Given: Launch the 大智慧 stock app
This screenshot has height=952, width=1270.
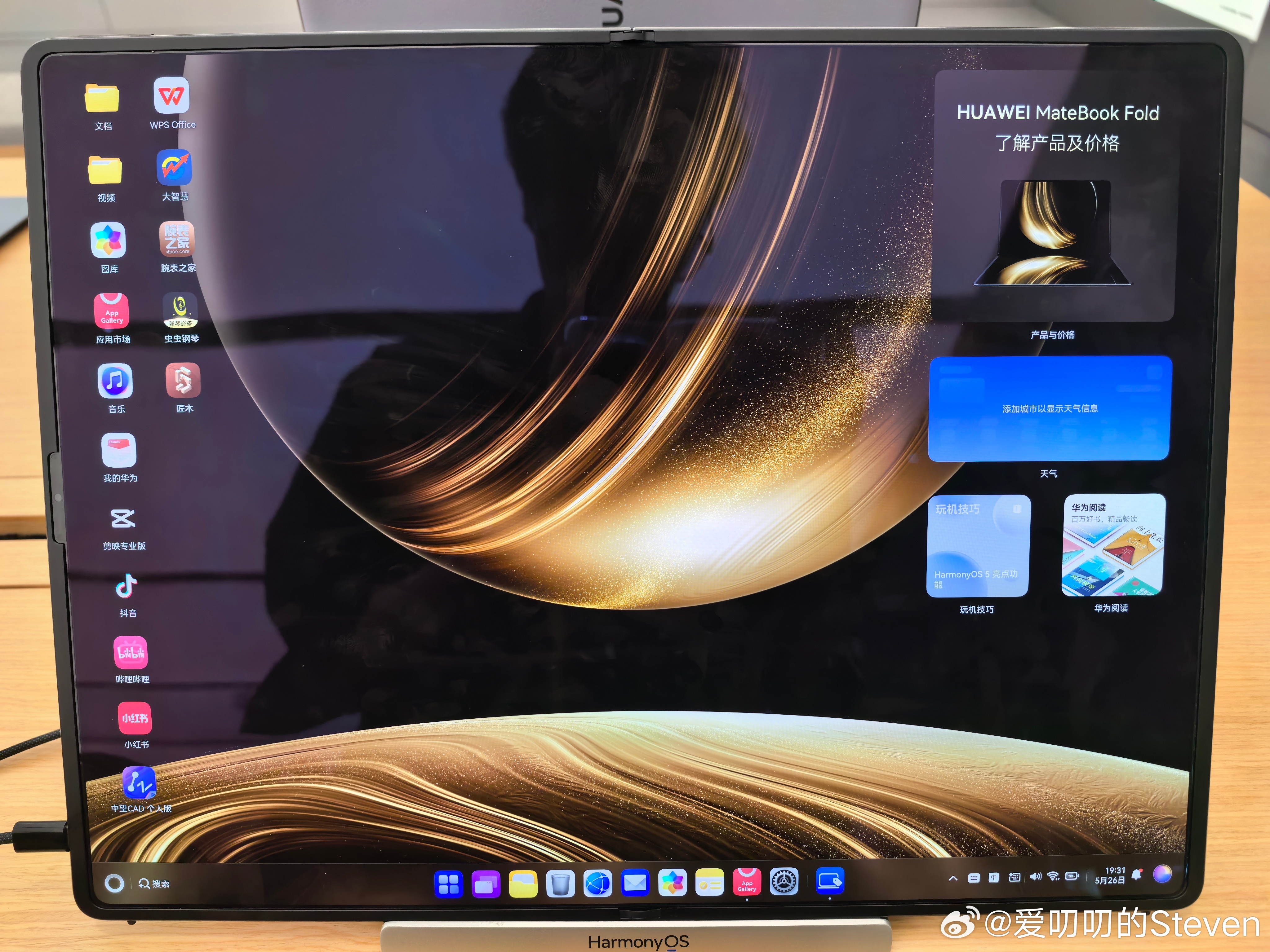Looking at the screenshot, I should tap(174, 168).
